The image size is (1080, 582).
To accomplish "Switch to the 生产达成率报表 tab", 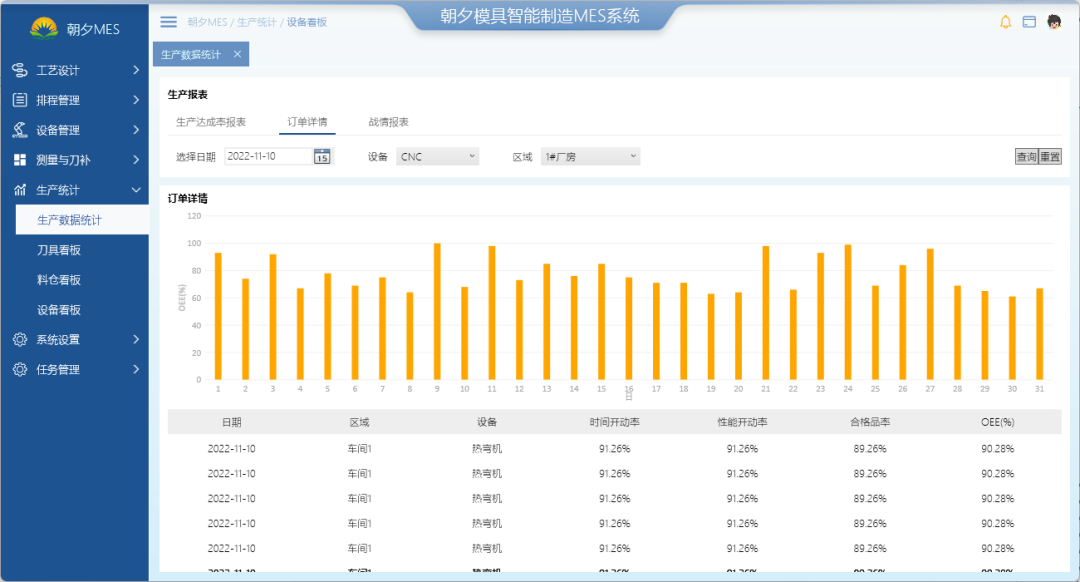I will click(x=211, y=121).
